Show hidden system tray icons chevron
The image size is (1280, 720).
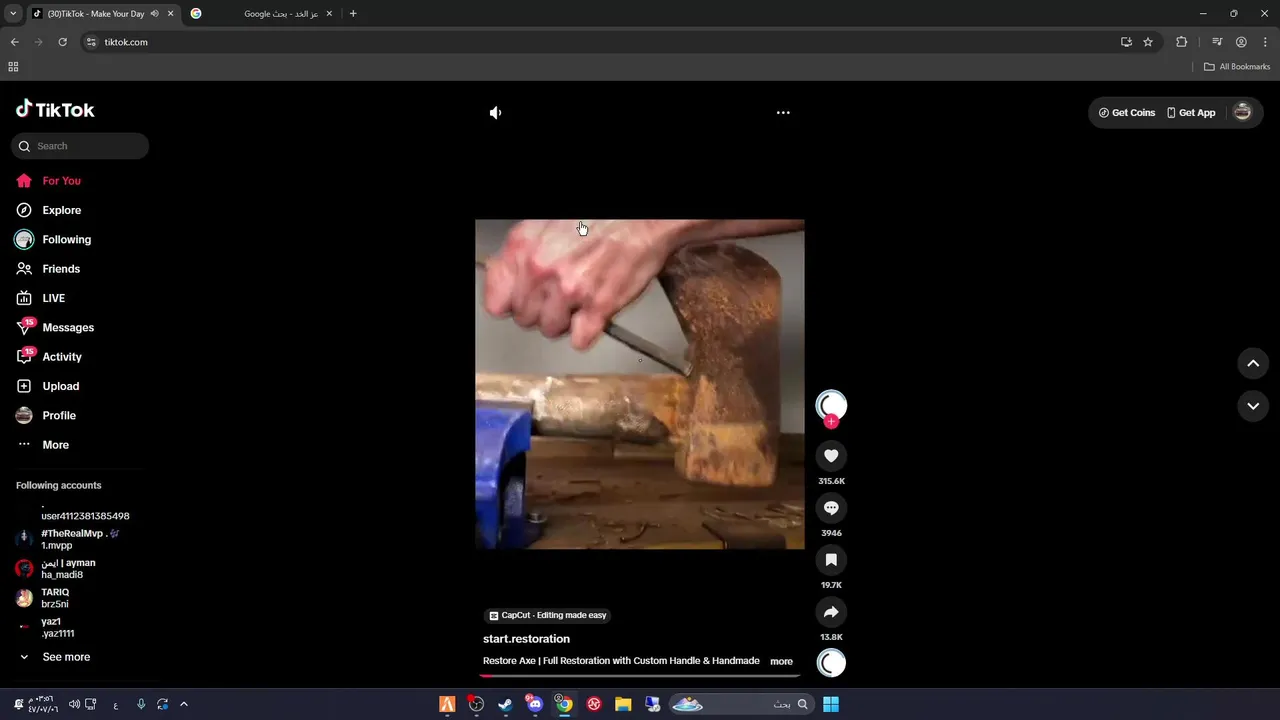[x=184, y=704]
